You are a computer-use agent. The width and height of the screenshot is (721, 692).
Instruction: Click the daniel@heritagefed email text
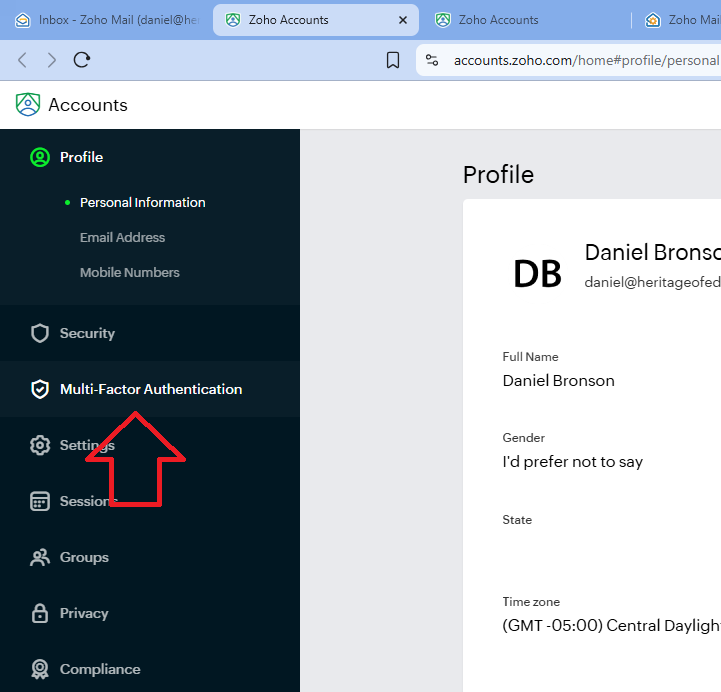click(652, 282)
